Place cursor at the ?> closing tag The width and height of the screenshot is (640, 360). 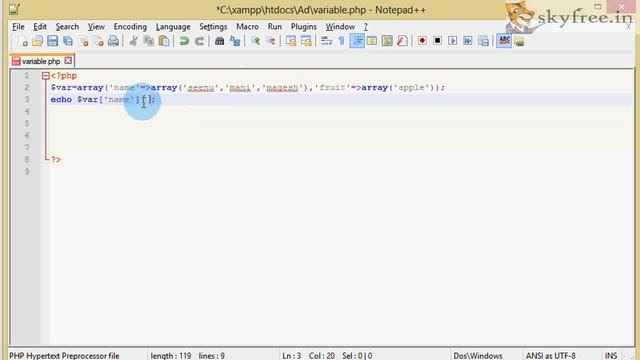[x=56, y=160]
